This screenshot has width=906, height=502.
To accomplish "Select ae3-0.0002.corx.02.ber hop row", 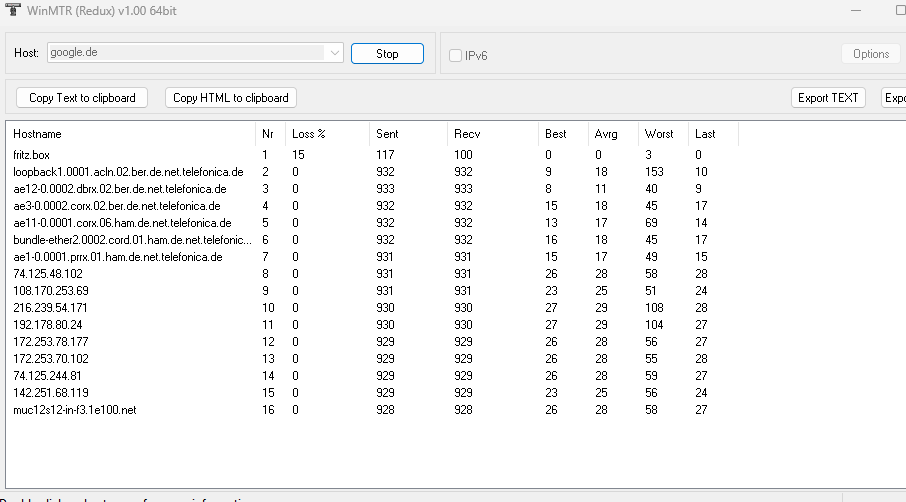I will [372, 206].
